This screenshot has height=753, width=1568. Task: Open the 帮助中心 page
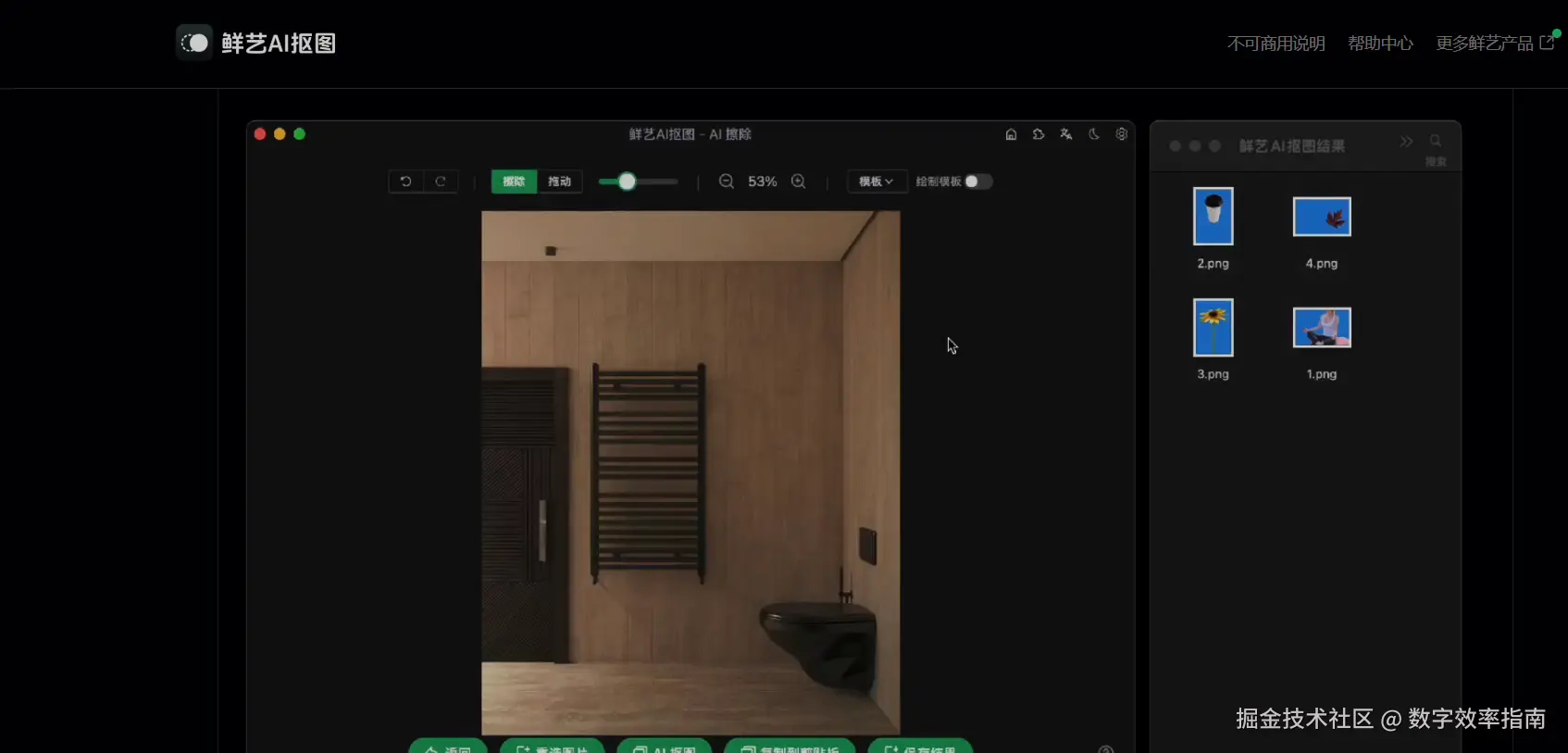(1380, 44)
